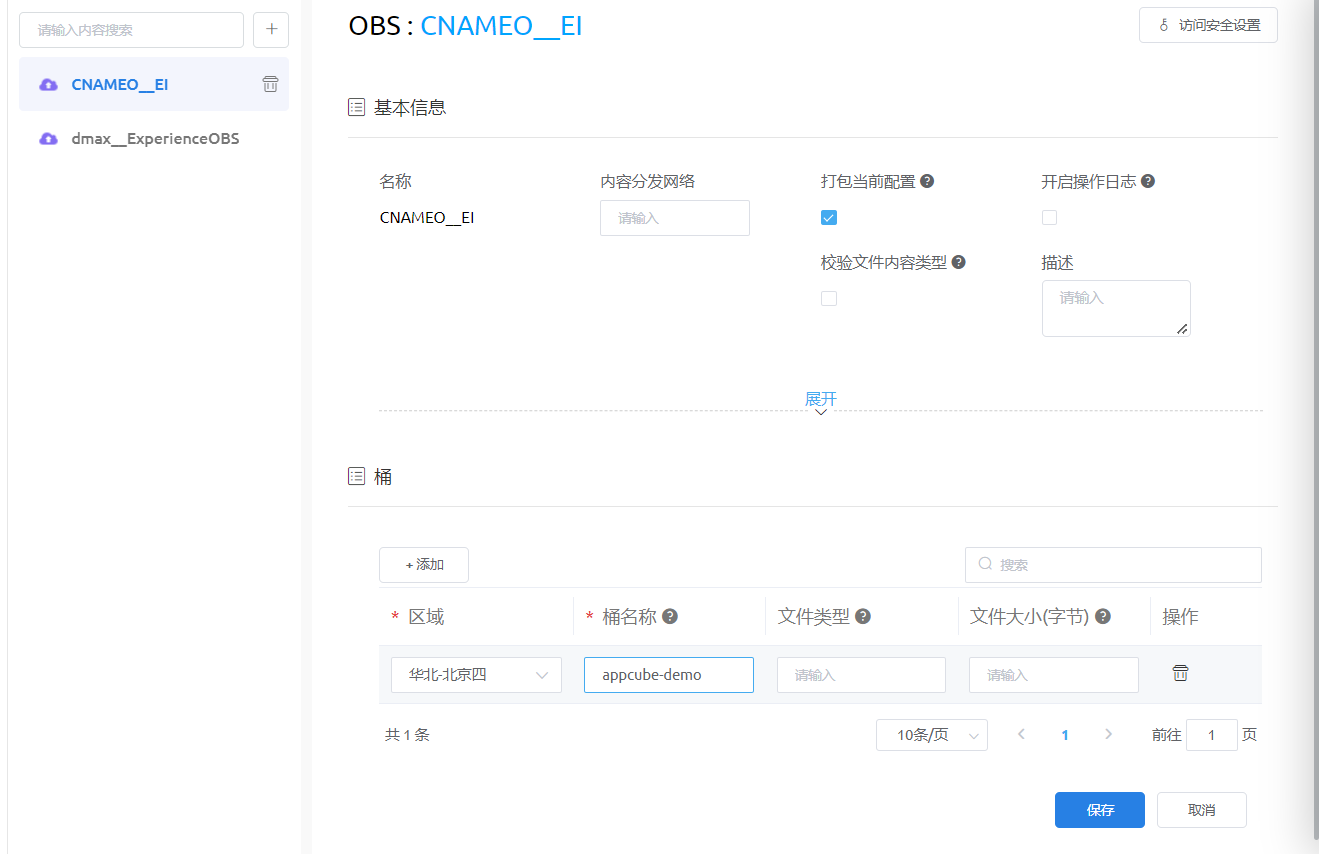Focus the 内容分发网络 input field
The image size is (1319, 854).
click(x=675, y=218)
